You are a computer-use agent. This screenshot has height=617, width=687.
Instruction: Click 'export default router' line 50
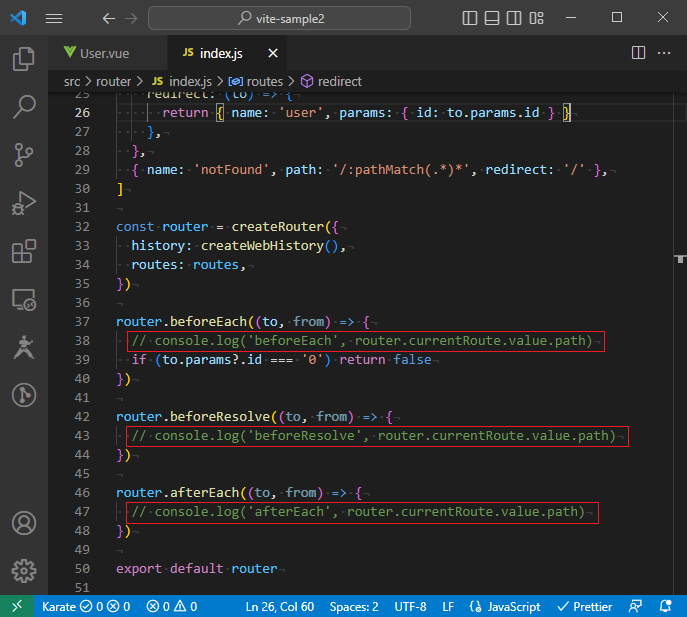197,569
